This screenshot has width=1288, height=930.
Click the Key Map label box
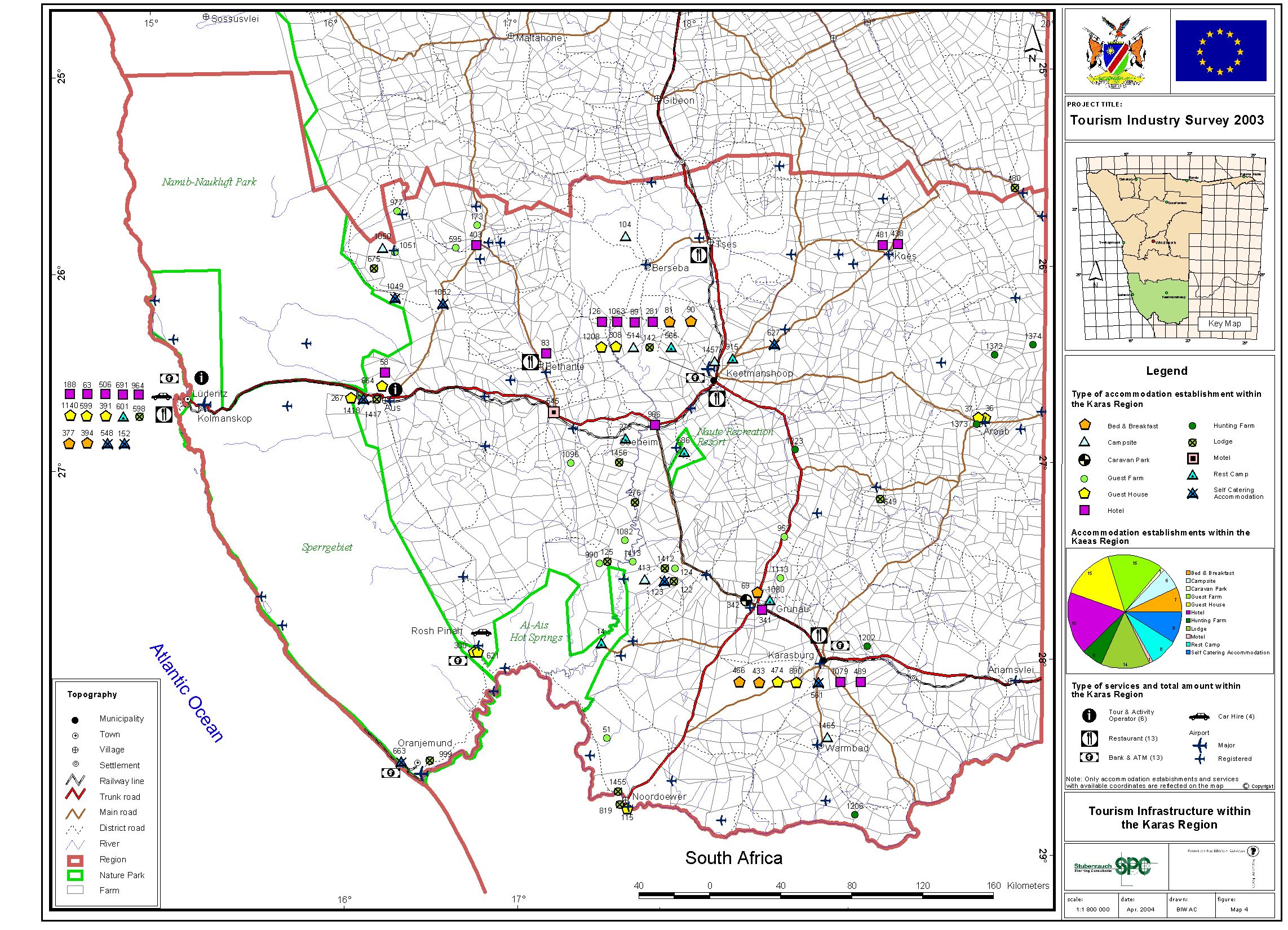click(1224, 324)
